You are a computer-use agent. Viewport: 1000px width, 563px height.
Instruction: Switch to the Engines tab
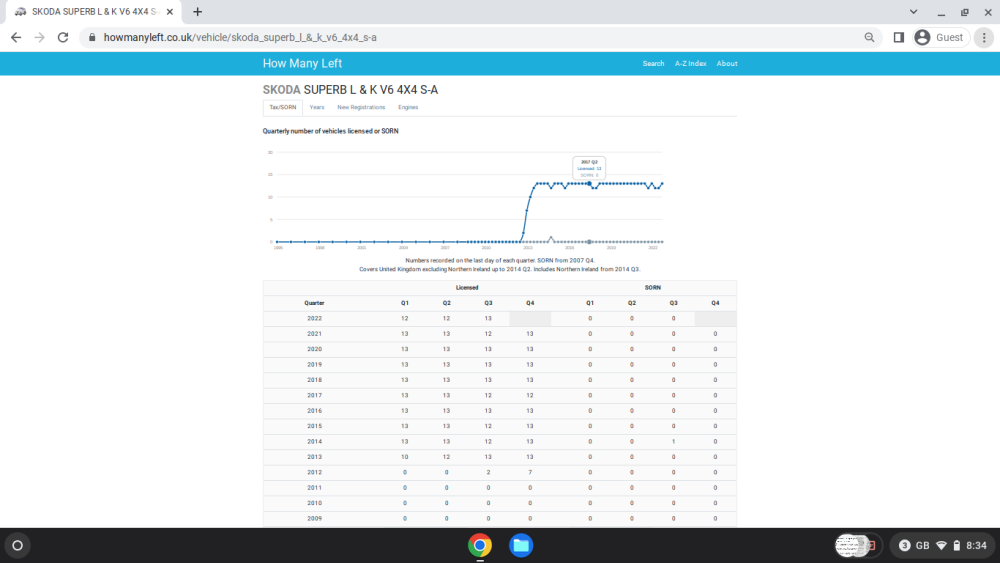(408, 108)
